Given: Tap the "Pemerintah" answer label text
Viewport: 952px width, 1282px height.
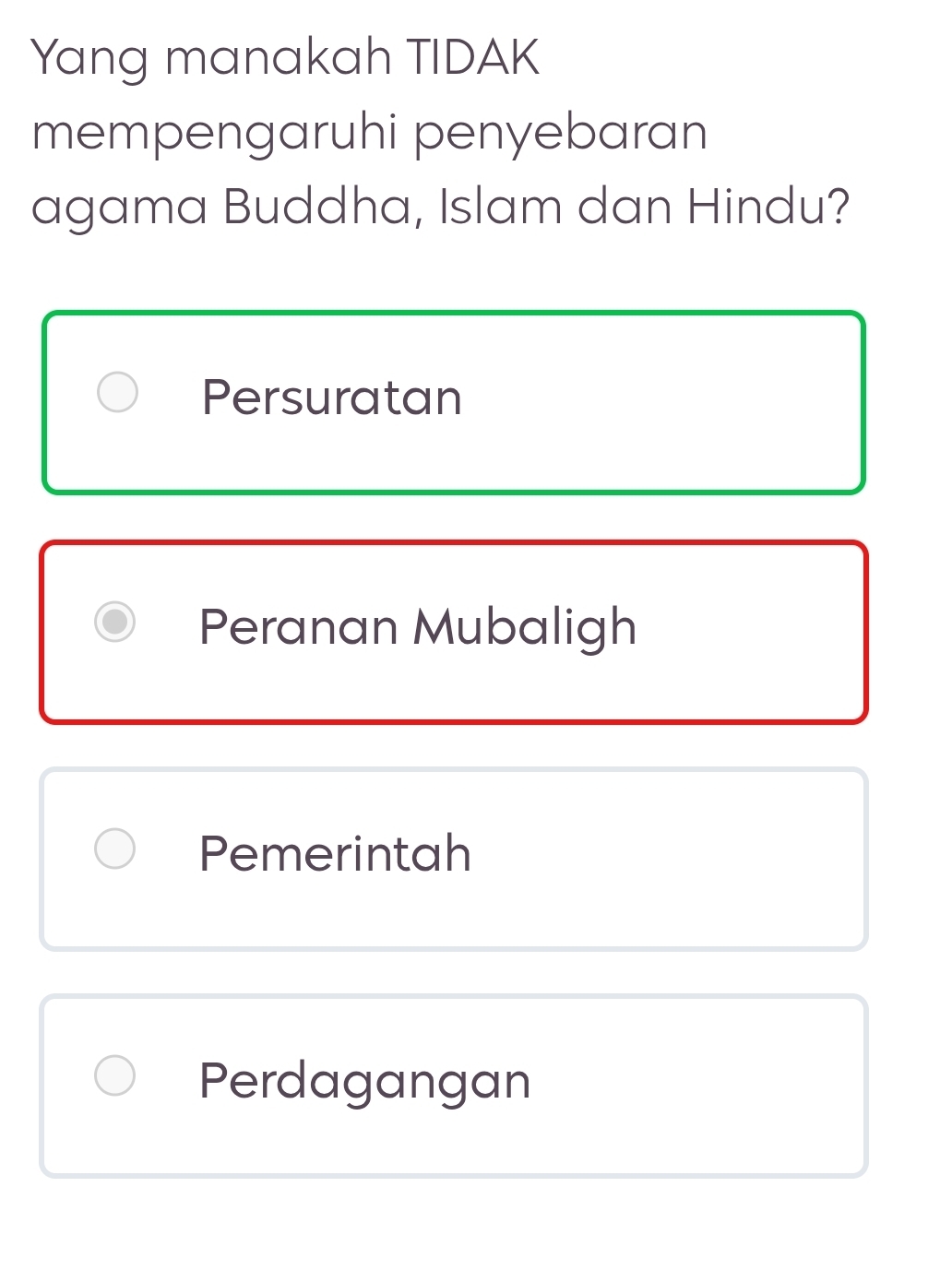Looking at the screenshot, I should [335, 853].
